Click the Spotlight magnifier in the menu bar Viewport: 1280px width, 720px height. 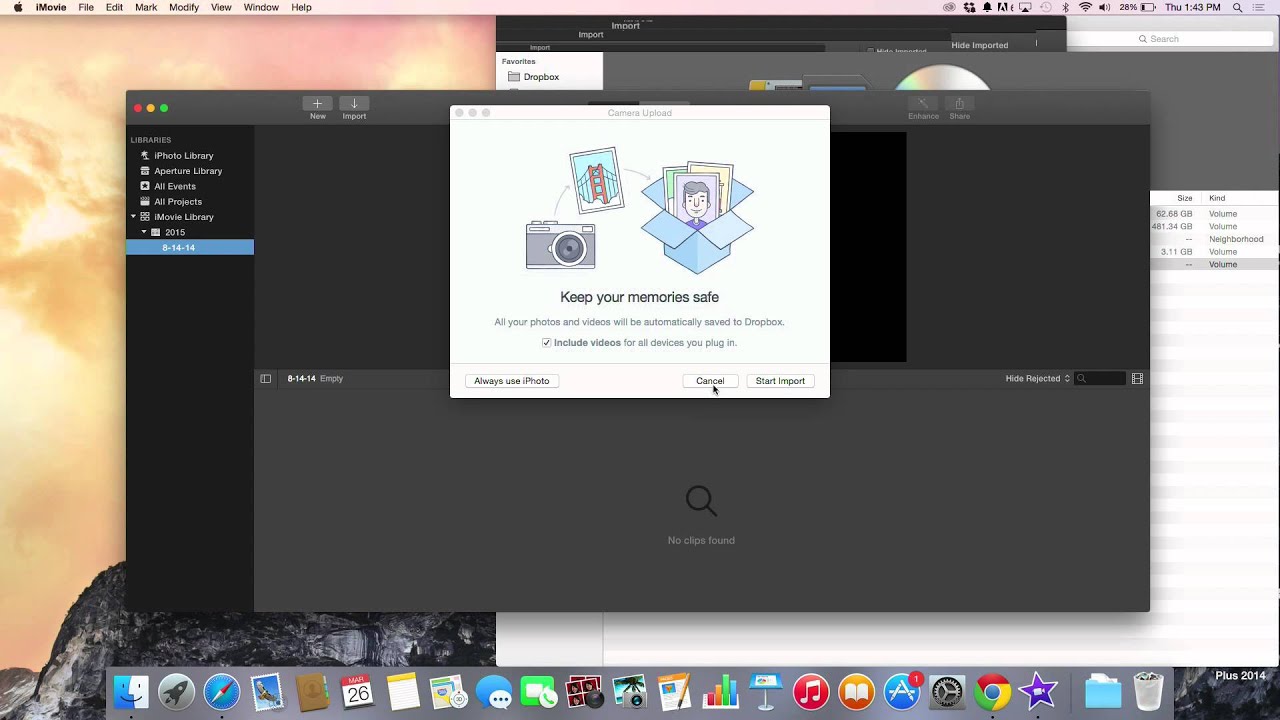[1237, 7]
